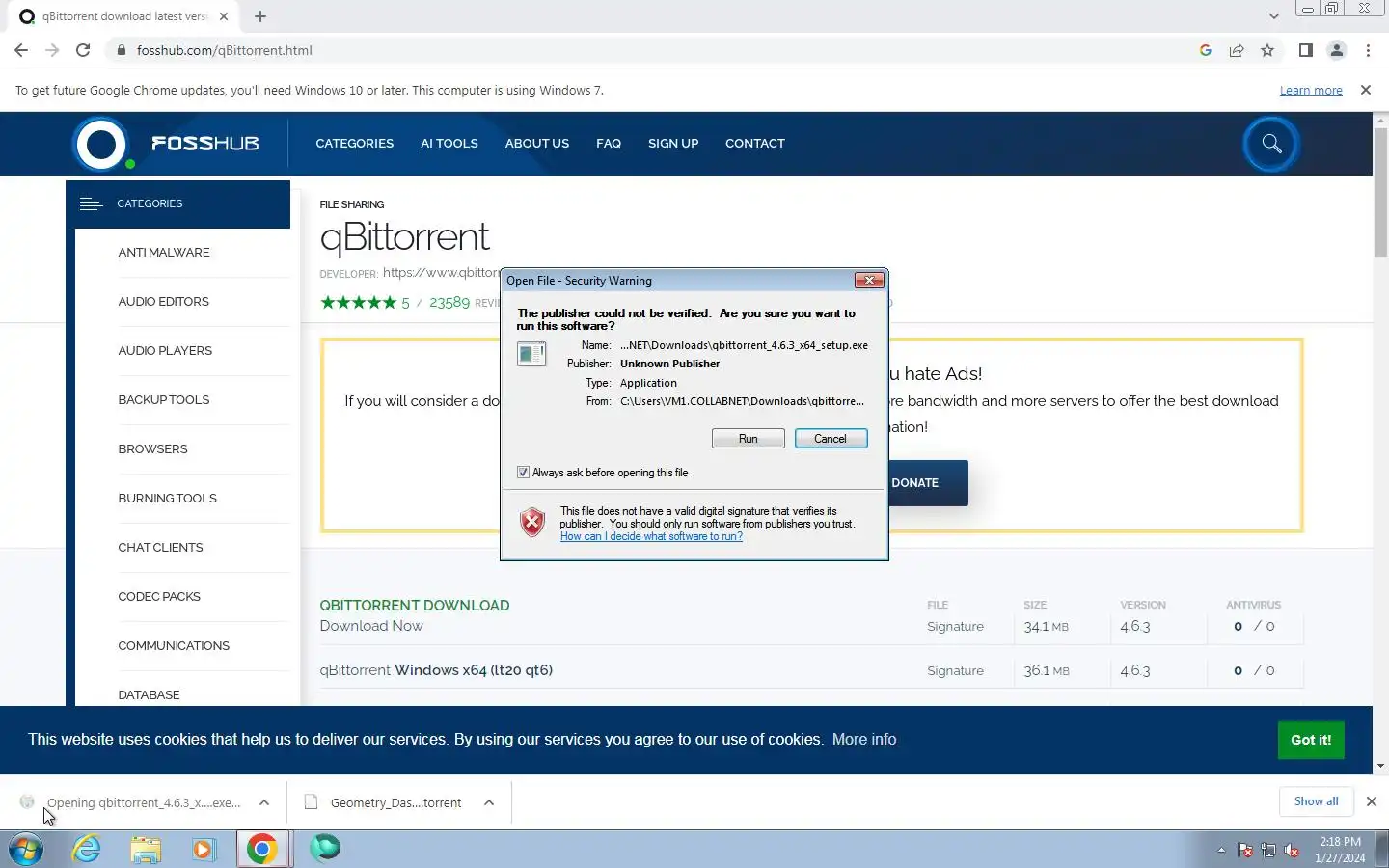Click Learn more link
The image size is (1389, 868).
point(1311,90)
